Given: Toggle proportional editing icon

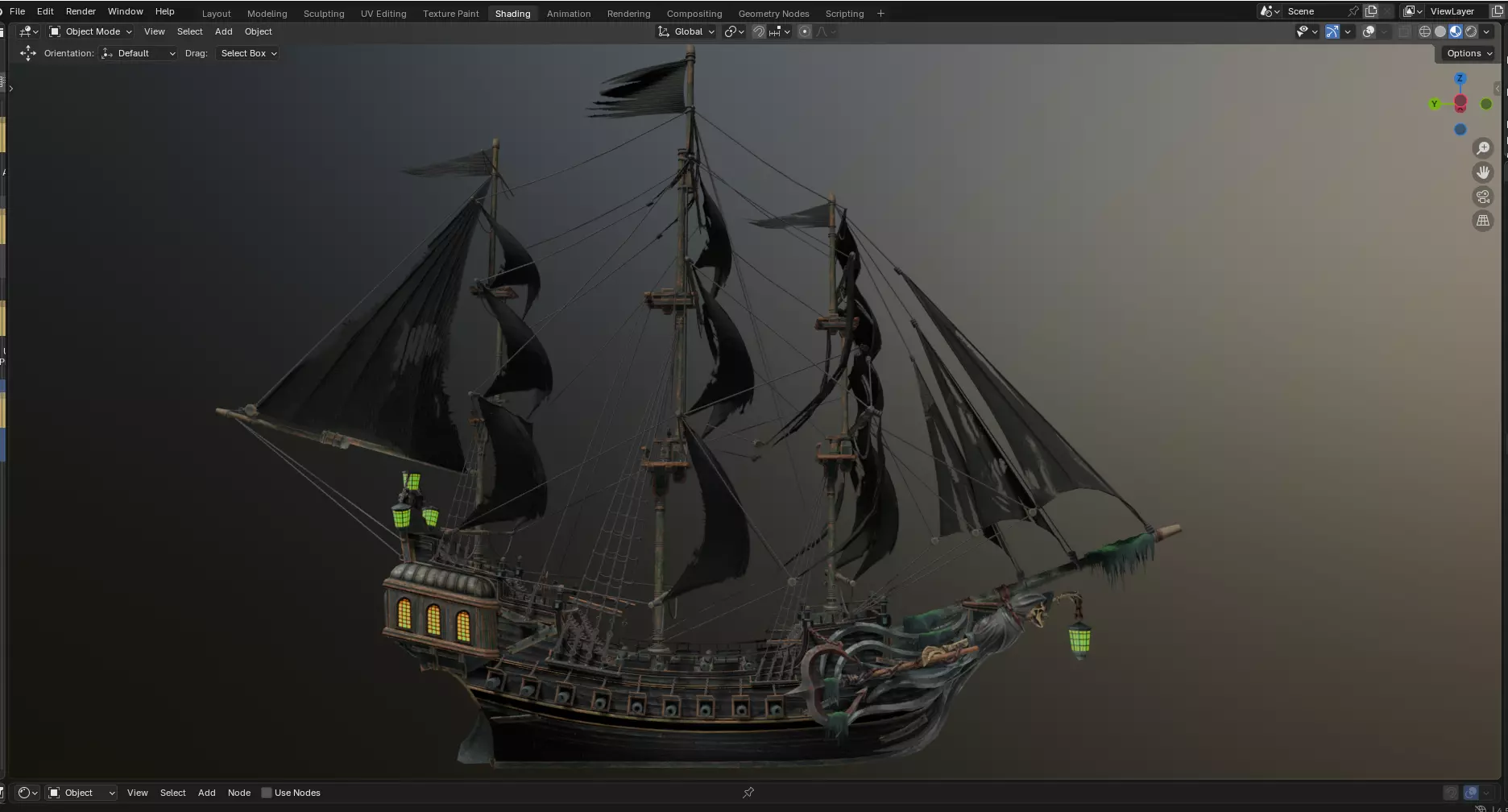Looking at the screenshot, I should tap(805, 31).
